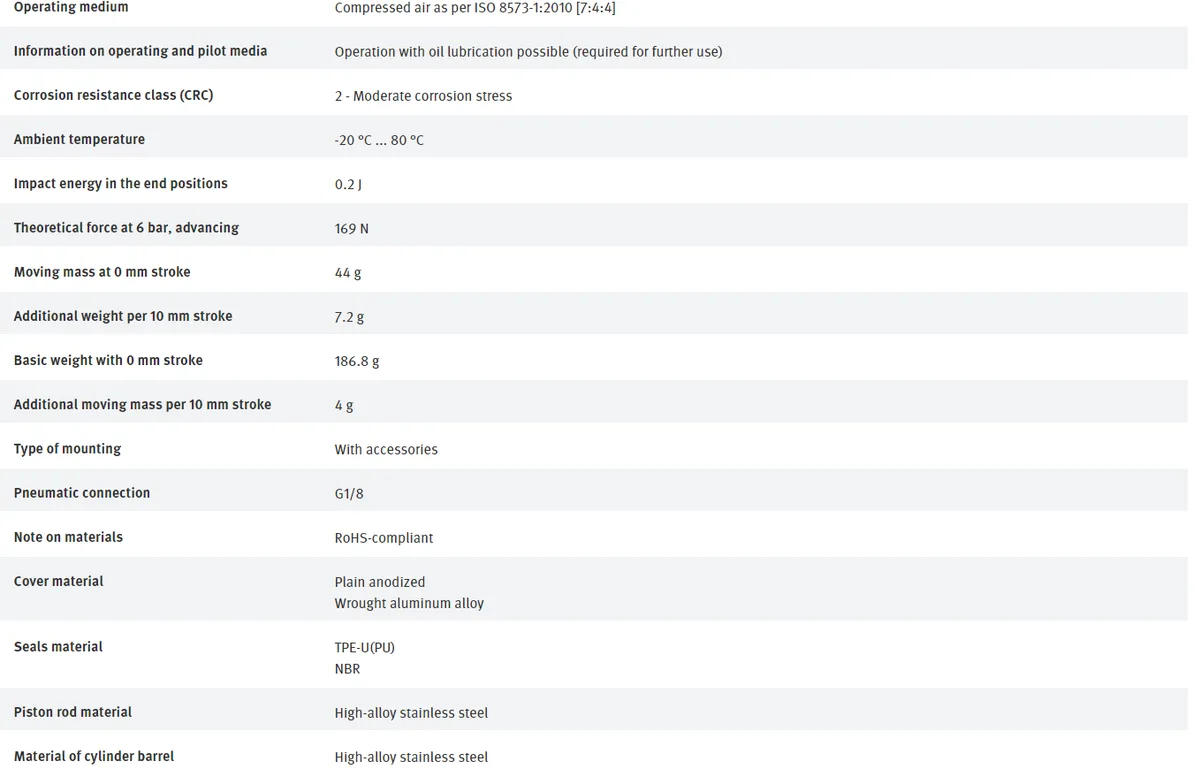The width and height of the screenshot is (1200, 769).
Task: Click the RoHS-compliant materials note
Action: pyautogui.click(x=384, y=537)
